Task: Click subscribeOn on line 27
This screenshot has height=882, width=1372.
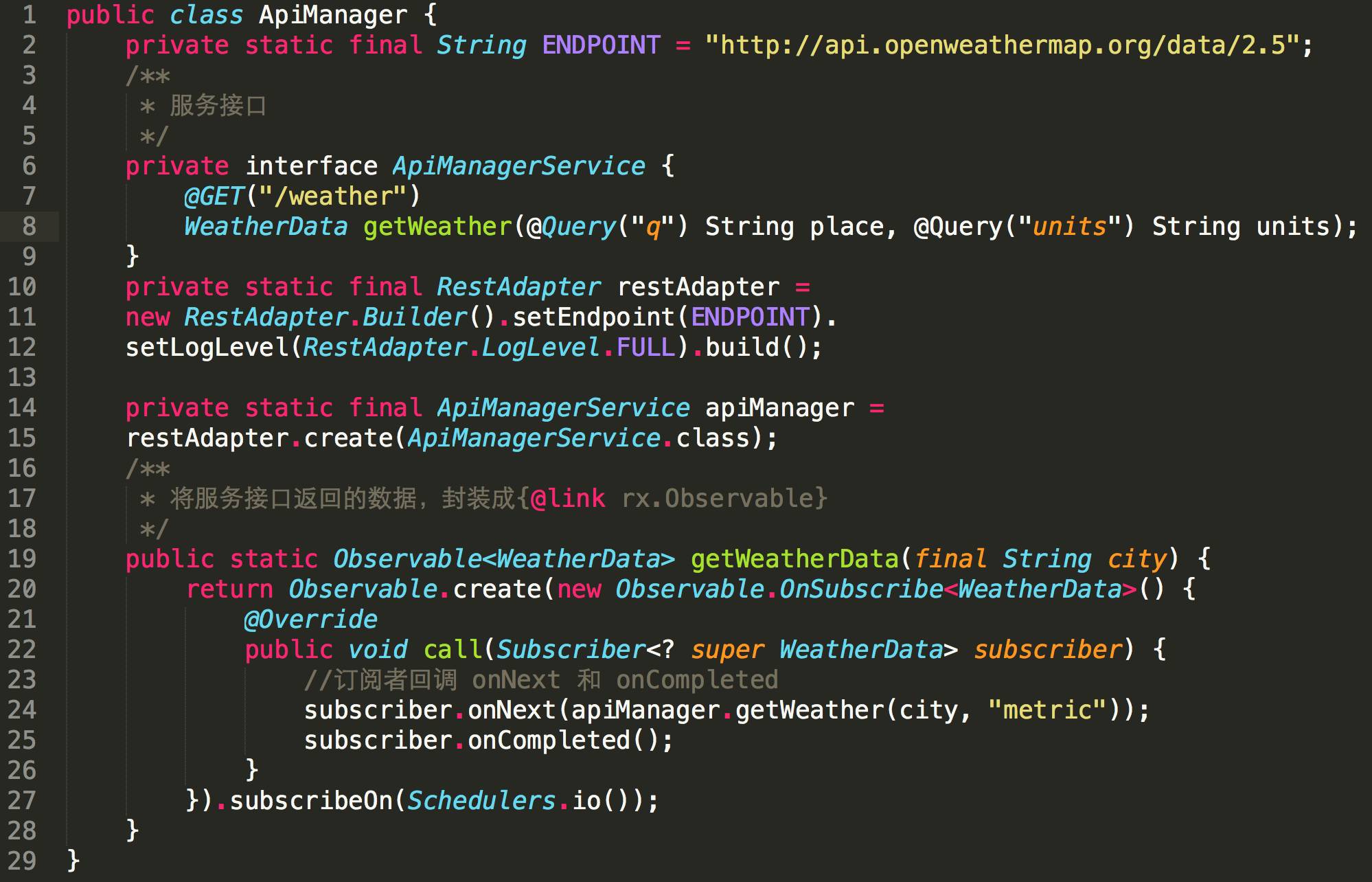Action: pyautogui.click(x=311, y=801)
